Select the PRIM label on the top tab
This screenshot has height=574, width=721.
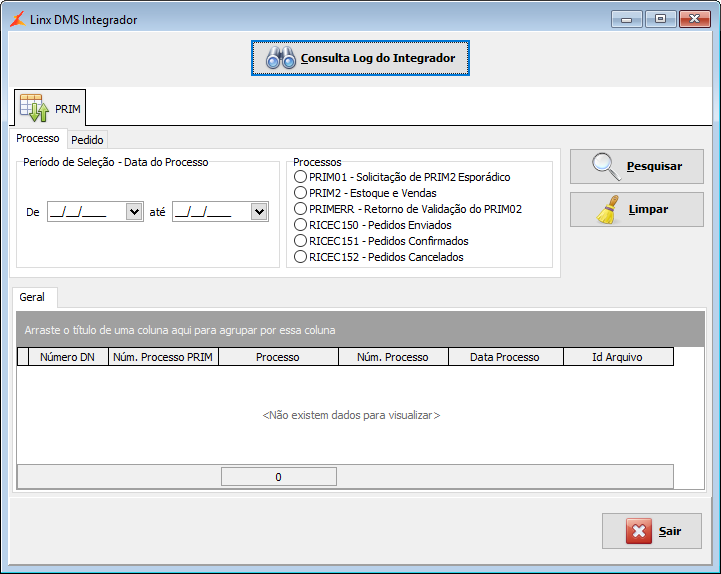tap(68, 109)
